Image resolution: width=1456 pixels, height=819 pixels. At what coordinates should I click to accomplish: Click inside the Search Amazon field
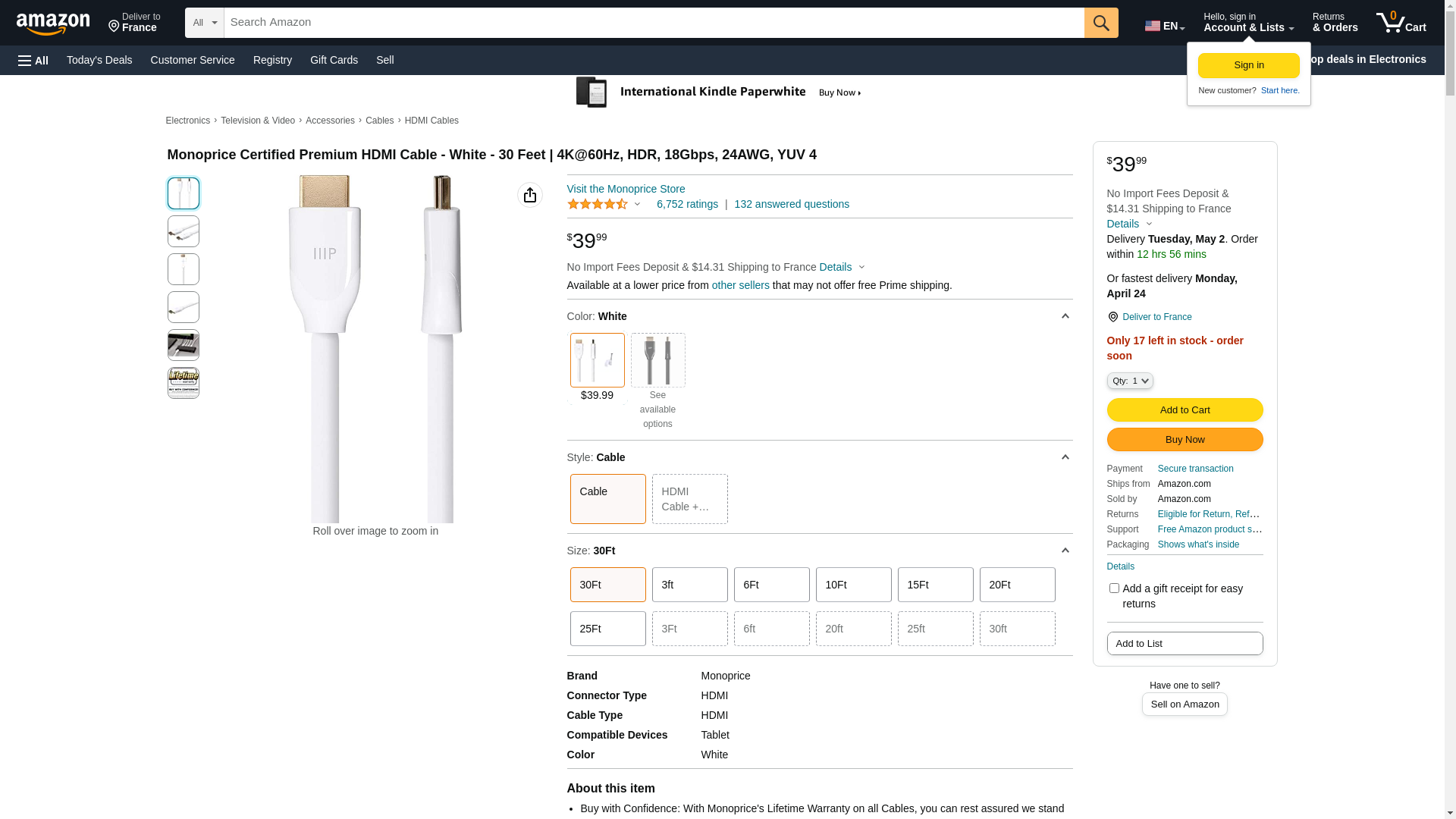[654, 23]
